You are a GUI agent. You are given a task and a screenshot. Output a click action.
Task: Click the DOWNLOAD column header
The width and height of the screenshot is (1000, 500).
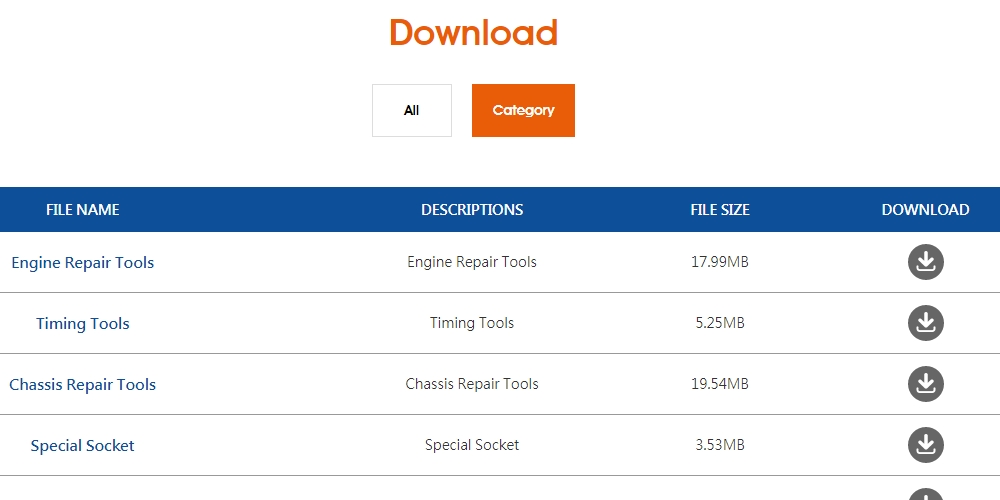click(x=925, y=210)
